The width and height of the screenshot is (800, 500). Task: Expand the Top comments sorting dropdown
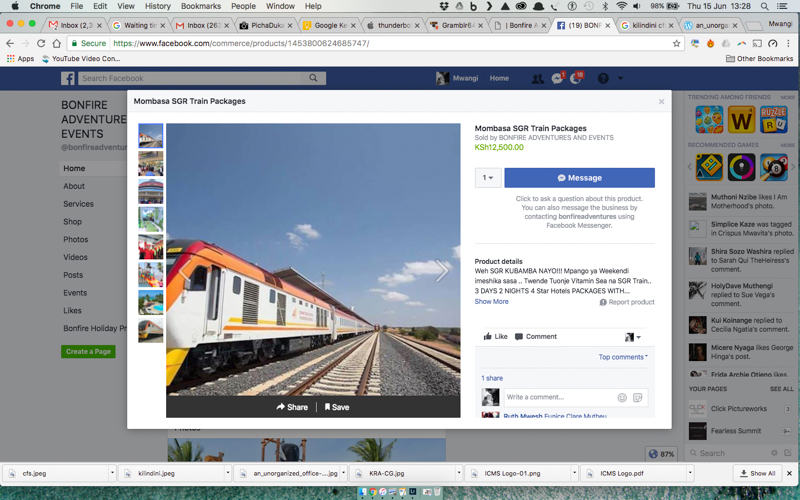tap(623, 357)
